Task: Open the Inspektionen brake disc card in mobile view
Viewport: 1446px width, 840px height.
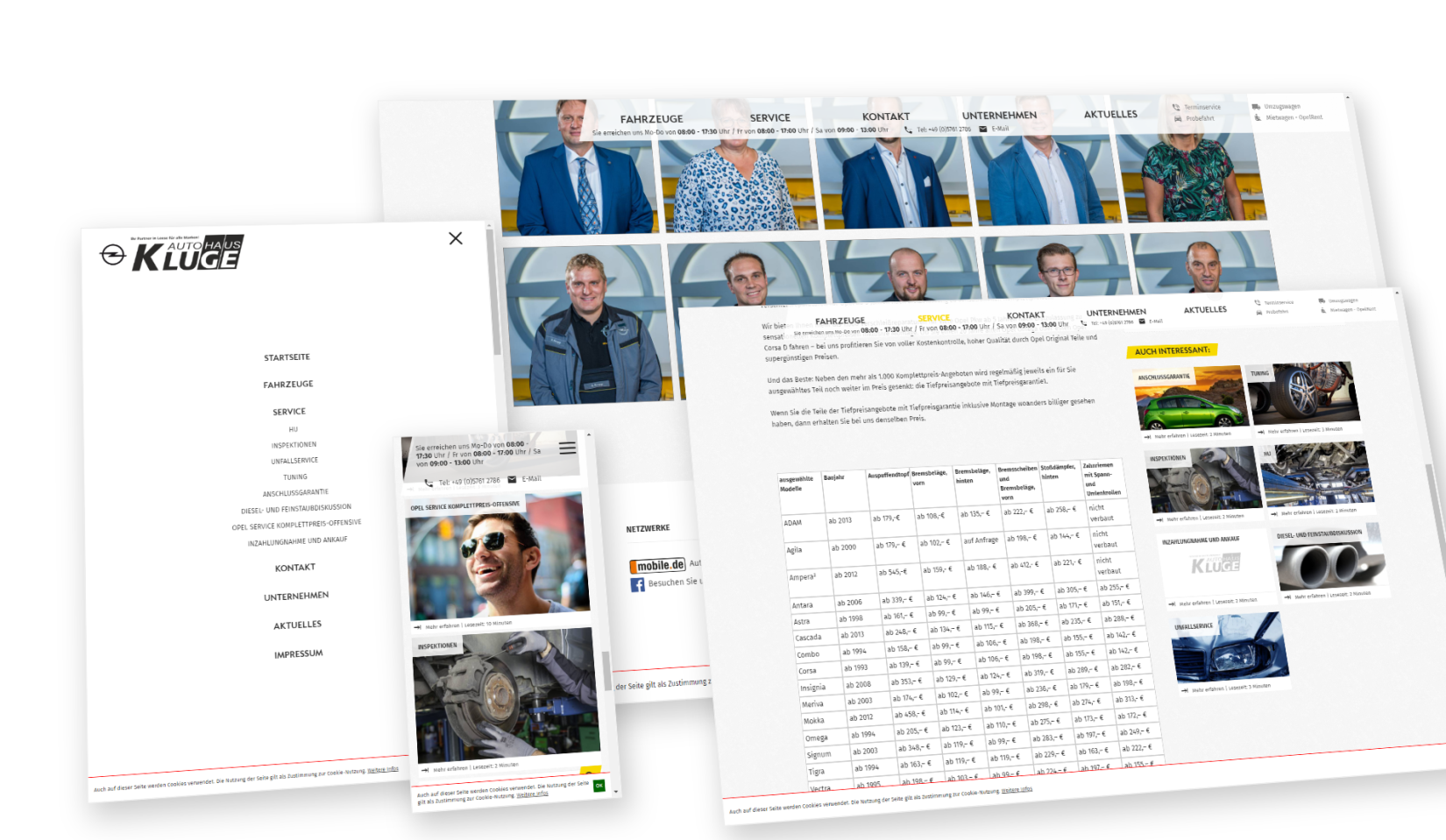Action: point(507,698)
